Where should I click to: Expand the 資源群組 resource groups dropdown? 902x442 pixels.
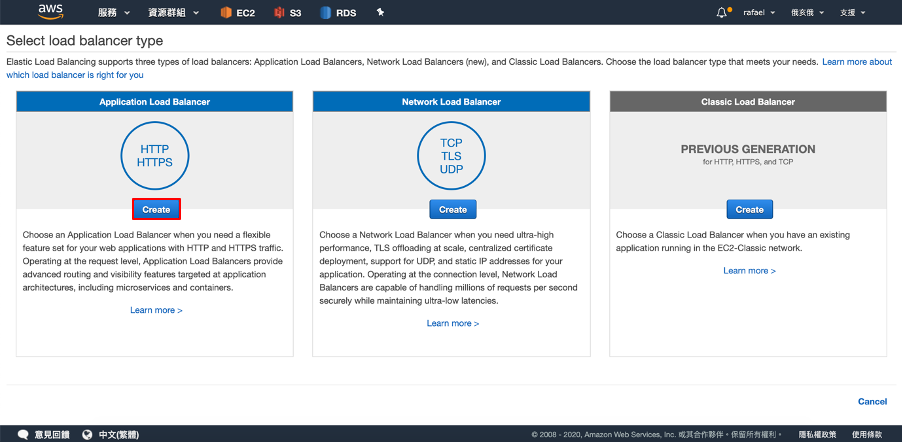(x=174, y=13)
